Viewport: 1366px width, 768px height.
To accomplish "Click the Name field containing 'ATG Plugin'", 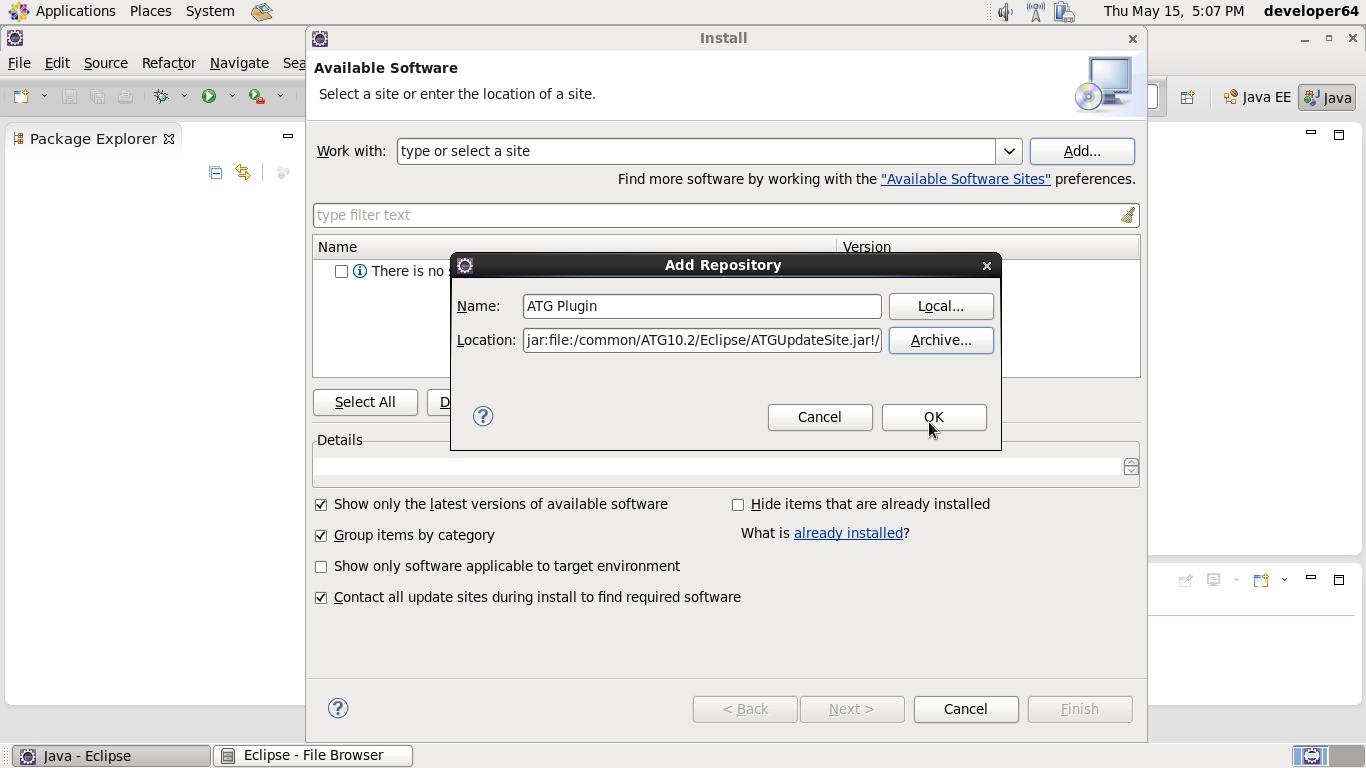I will coord(702,306).
